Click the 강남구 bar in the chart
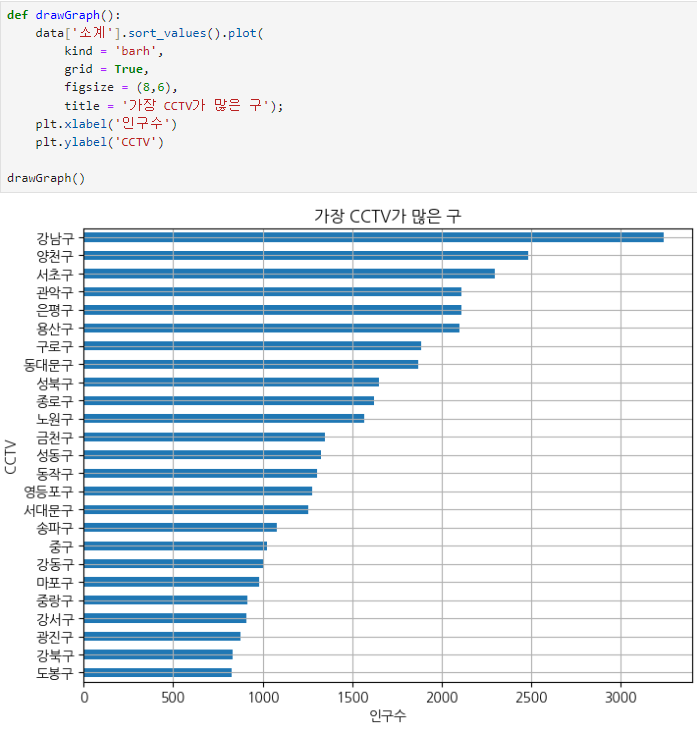Screen dimensions: 697x735 pos(374,237)
